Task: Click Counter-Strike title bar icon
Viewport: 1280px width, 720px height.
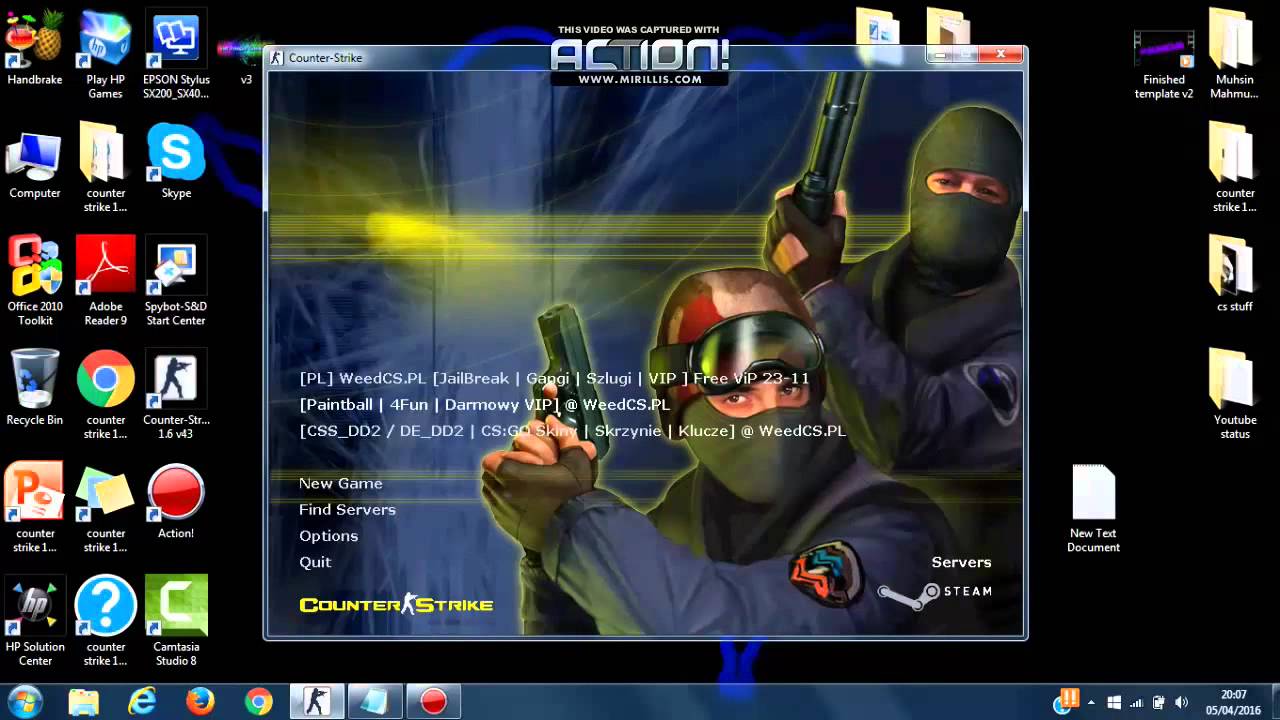Action: pyautogui.click(x=277, y=57)
